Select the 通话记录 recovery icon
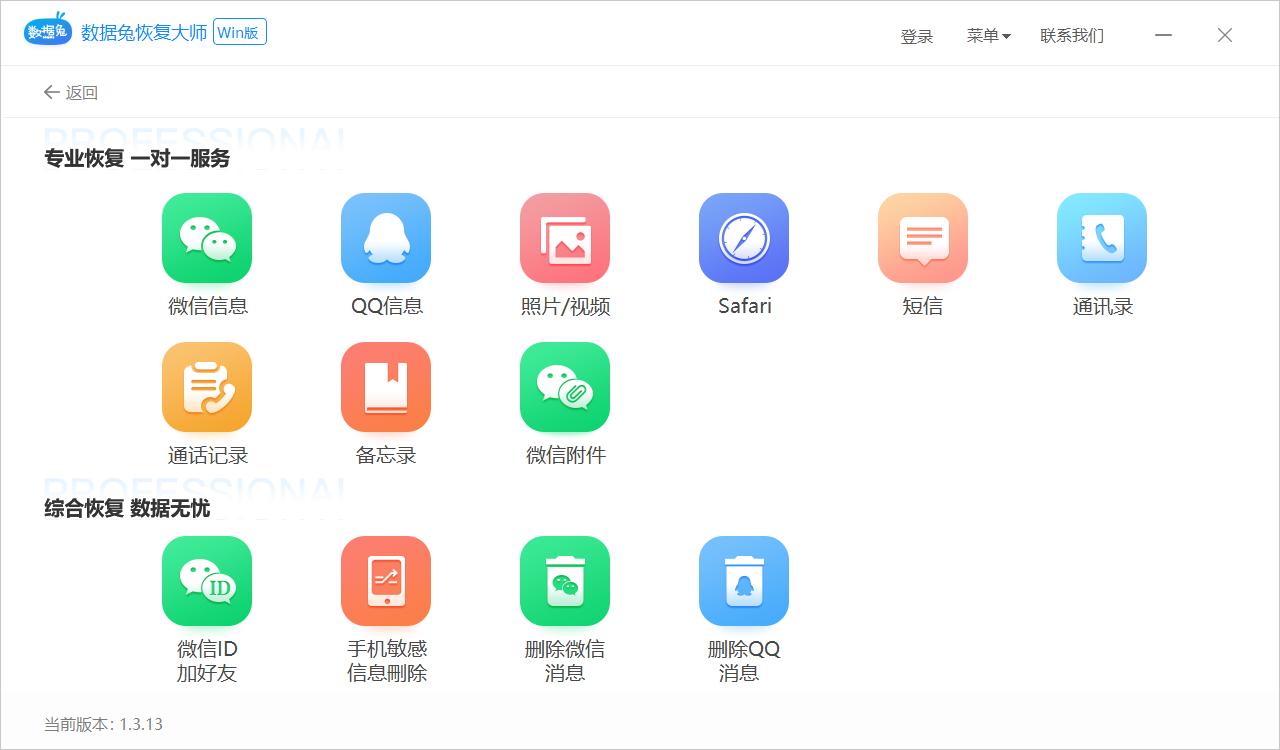Image resolution: width=1280 pixels, height=750 pixels. click(207, 387)
